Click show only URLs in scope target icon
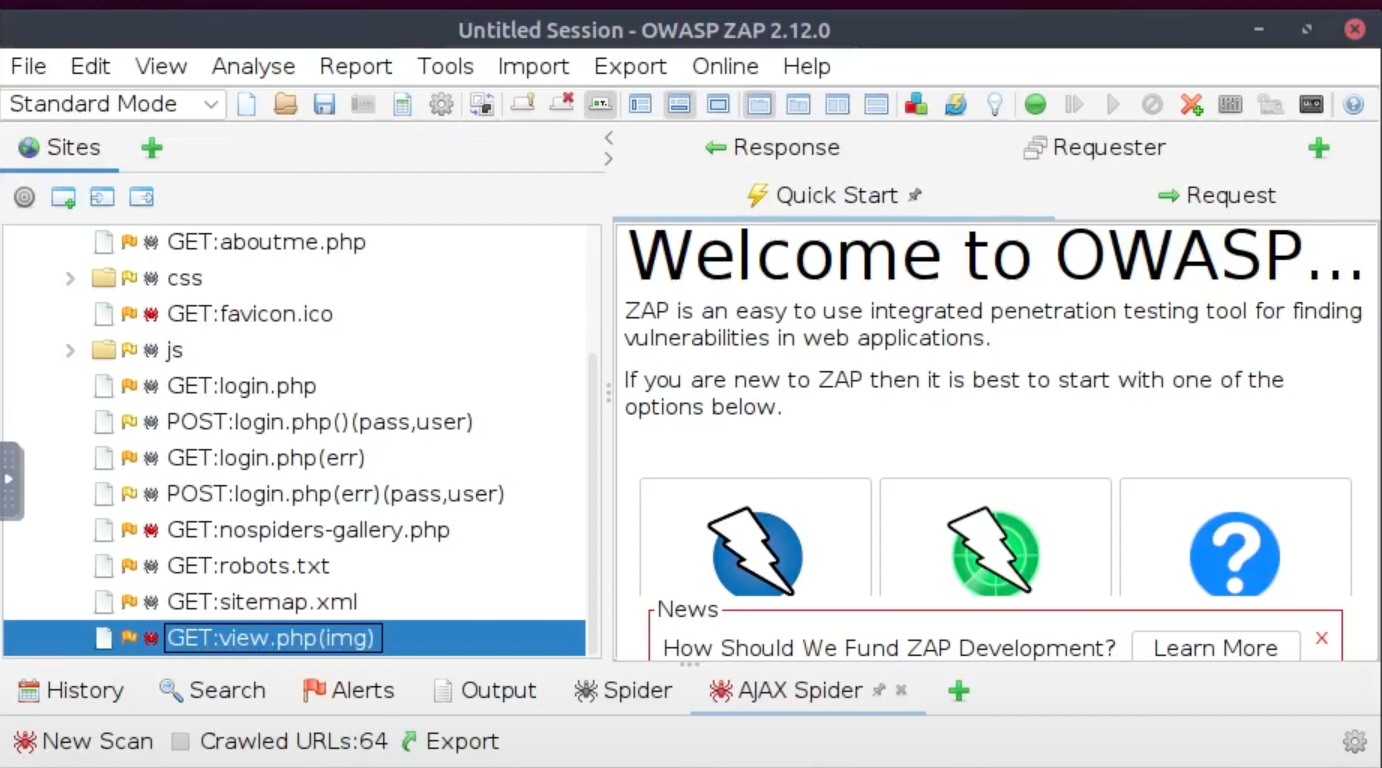Screen dimensions: 1382x768 coord(24,197)
